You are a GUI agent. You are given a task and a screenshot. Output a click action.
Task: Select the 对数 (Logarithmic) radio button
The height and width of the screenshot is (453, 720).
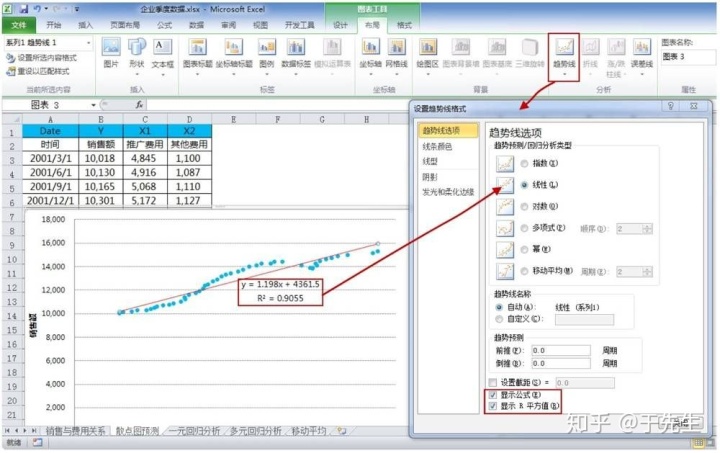(524, 207)
